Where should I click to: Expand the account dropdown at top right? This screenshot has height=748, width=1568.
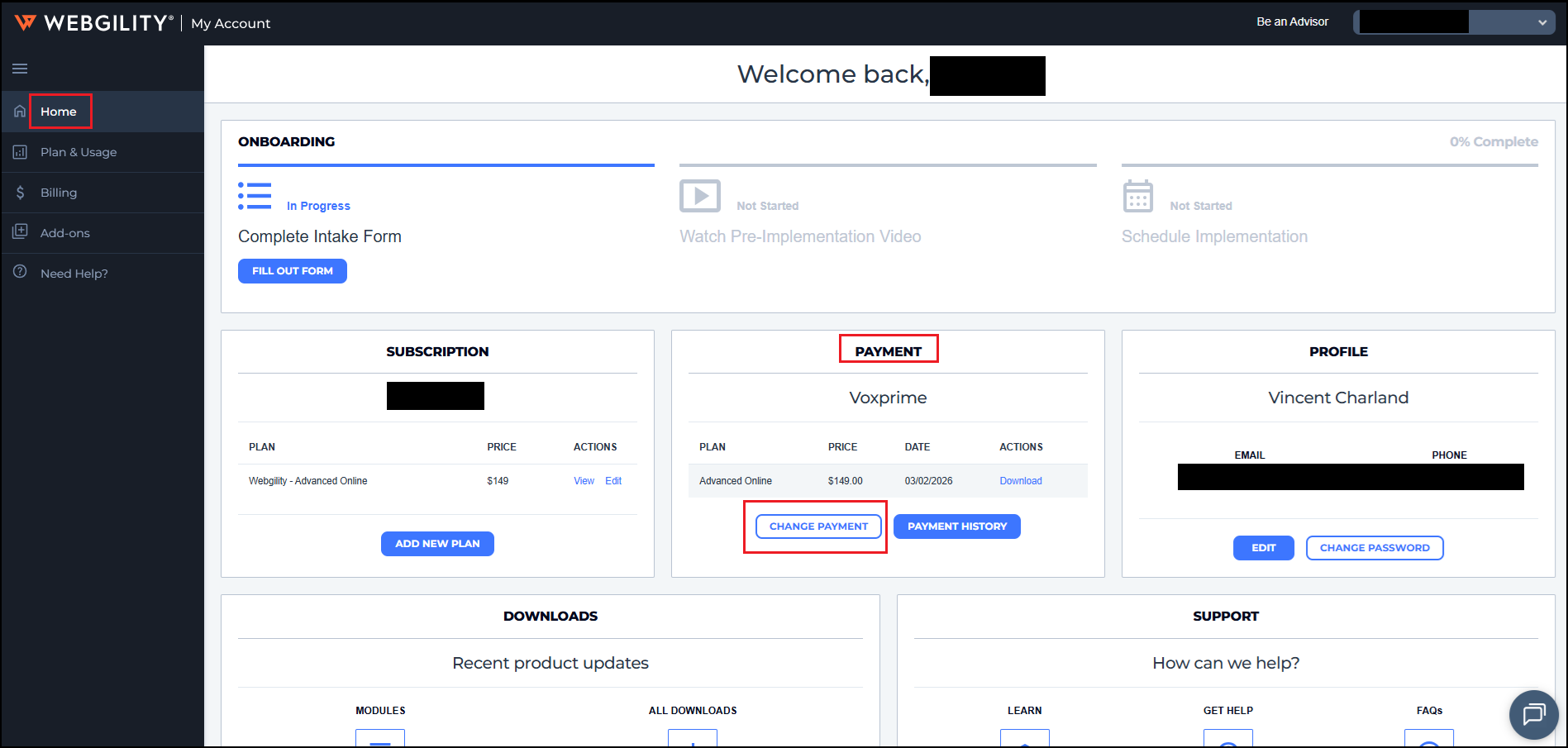point(1542,22)
